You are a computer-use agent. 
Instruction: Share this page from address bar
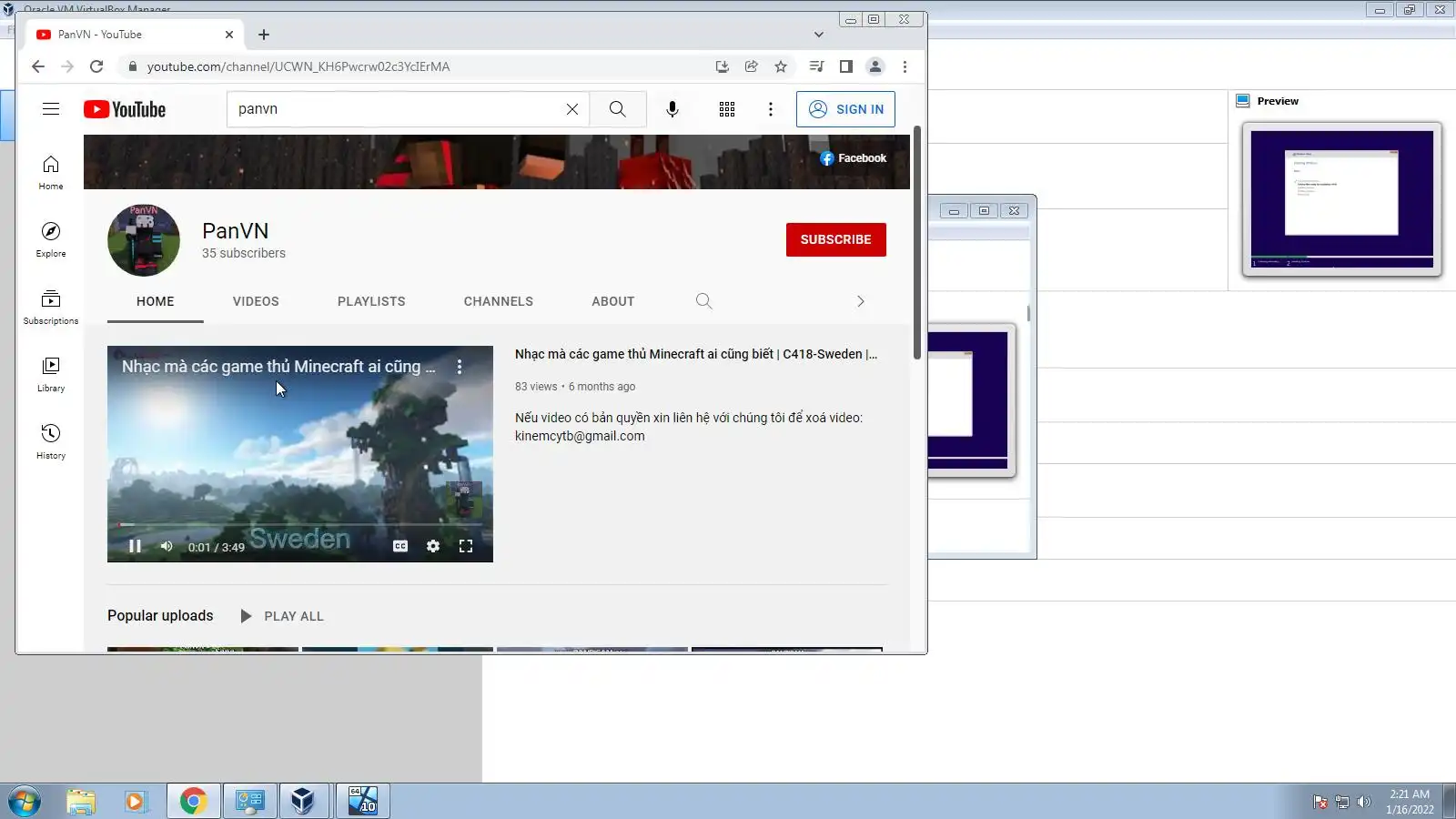pos(752,66)
